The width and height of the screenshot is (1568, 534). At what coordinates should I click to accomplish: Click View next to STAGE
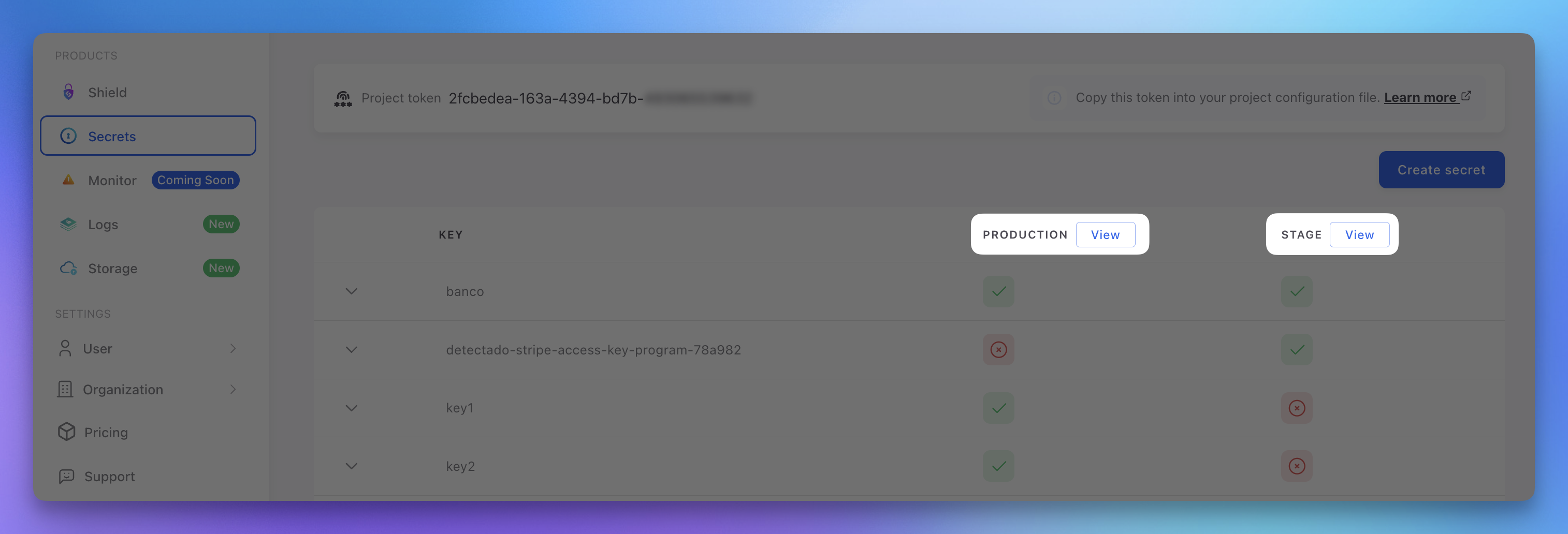pos(1359,235)
